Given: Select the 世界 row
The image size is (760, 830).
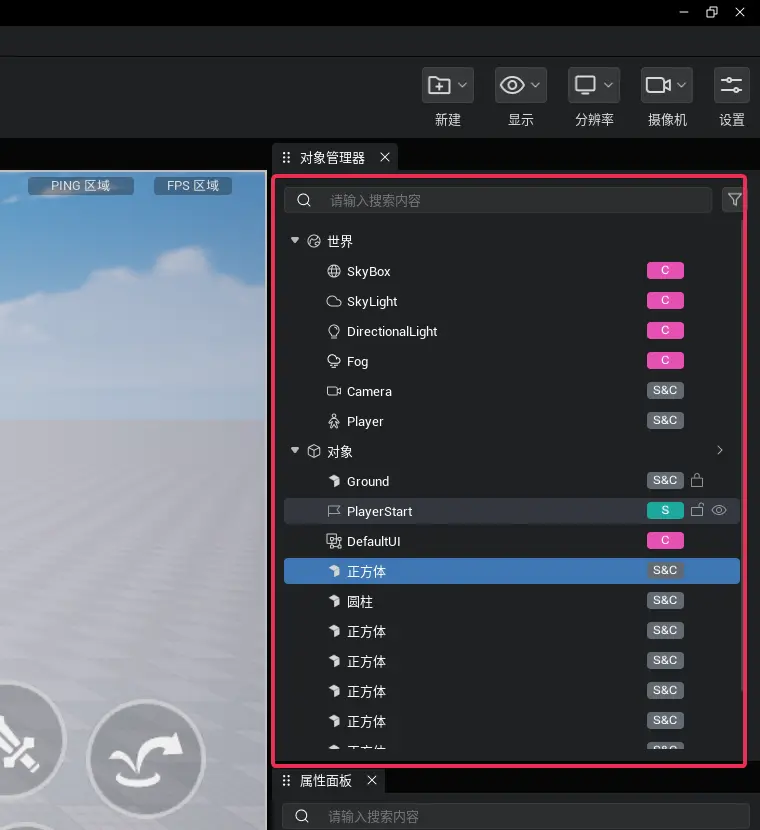Looking at the screenshot, I should [x=512, y=241].
